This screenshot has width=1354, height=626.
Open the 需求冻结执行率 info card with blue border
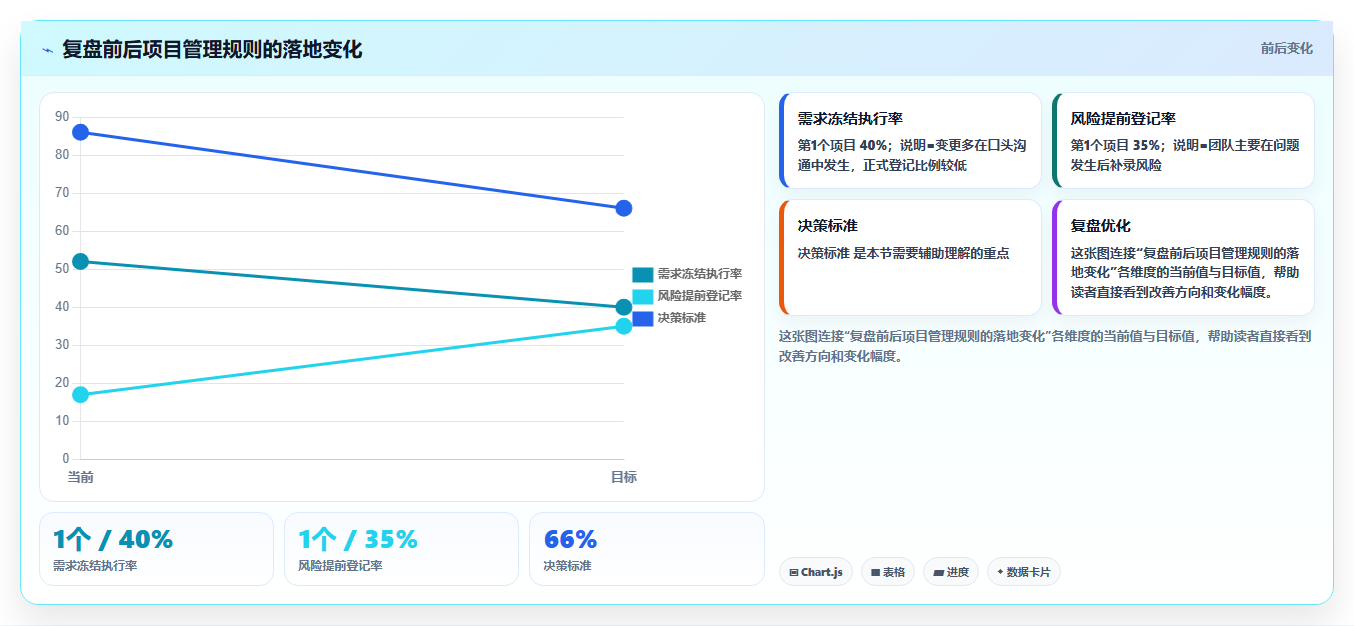tap(910, 141)
